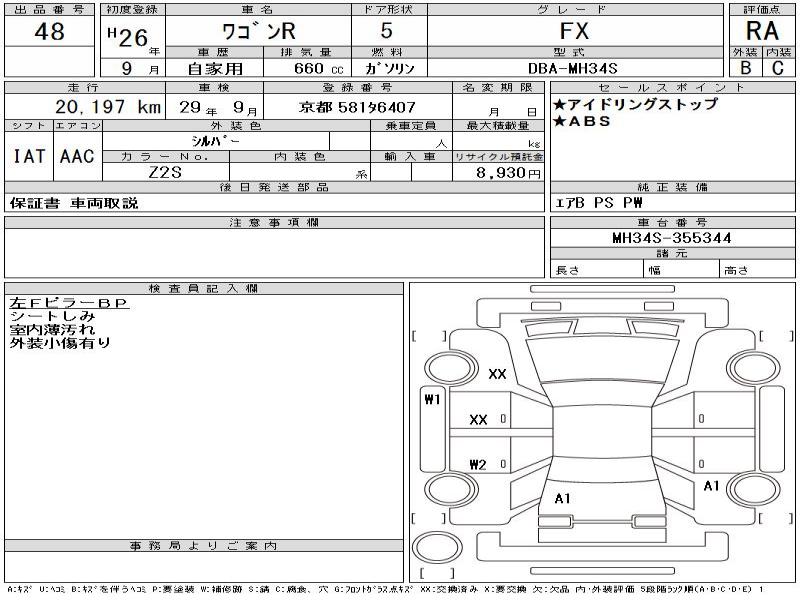Click the FX grade value

[575, 31]
